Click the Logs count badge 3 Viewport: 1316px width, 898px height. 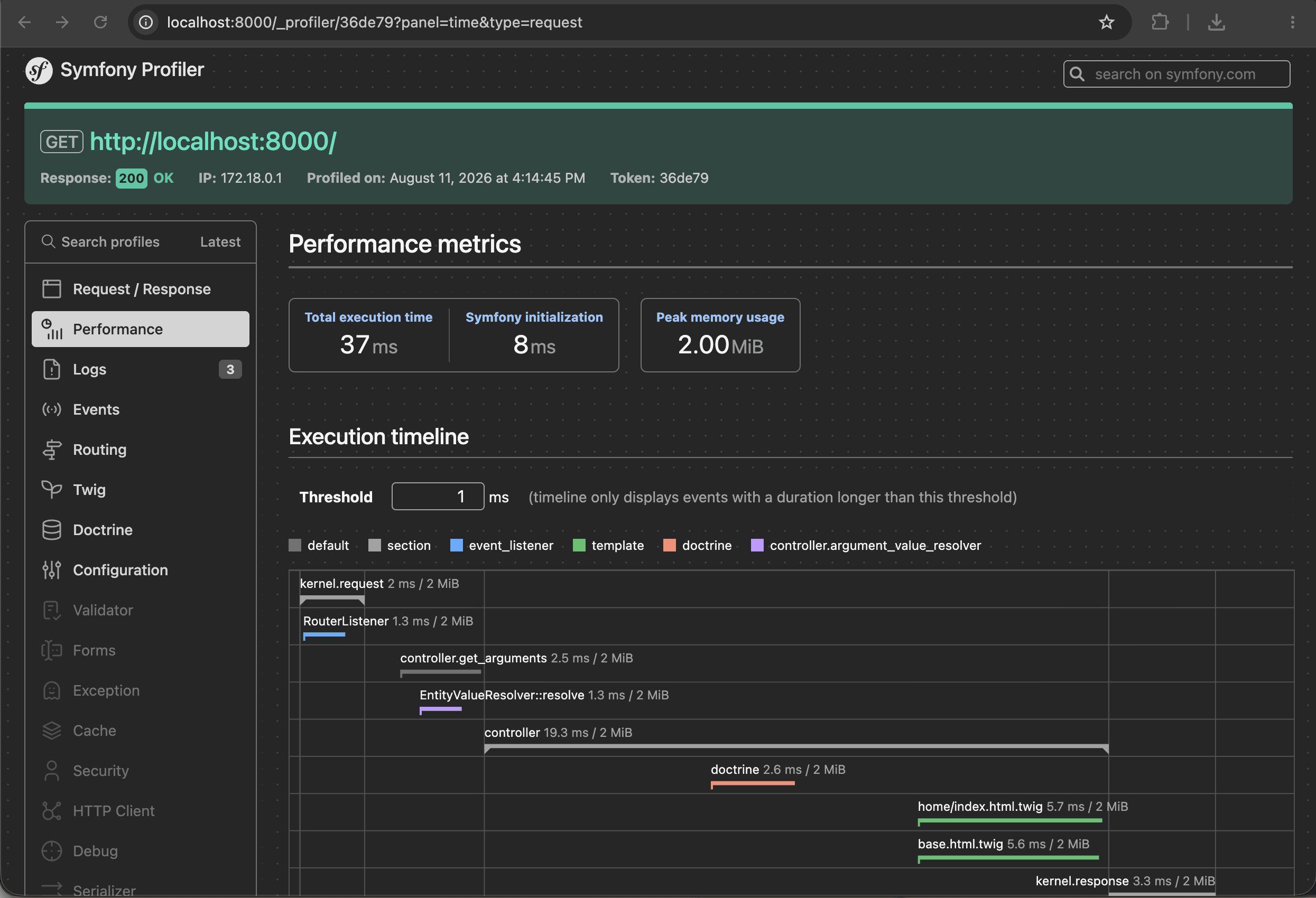click(230, 369)
